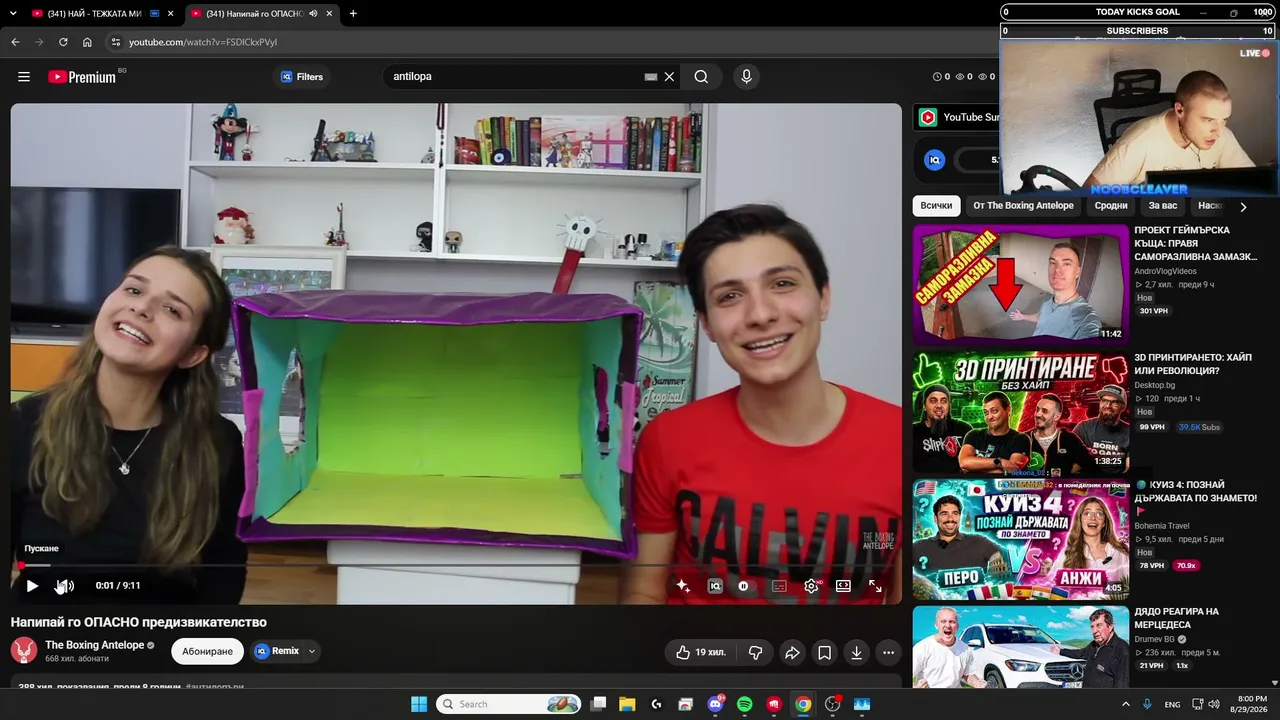Open Spotify from taskbar
This screenshot has height=720, width=1280.
[744, 704]
